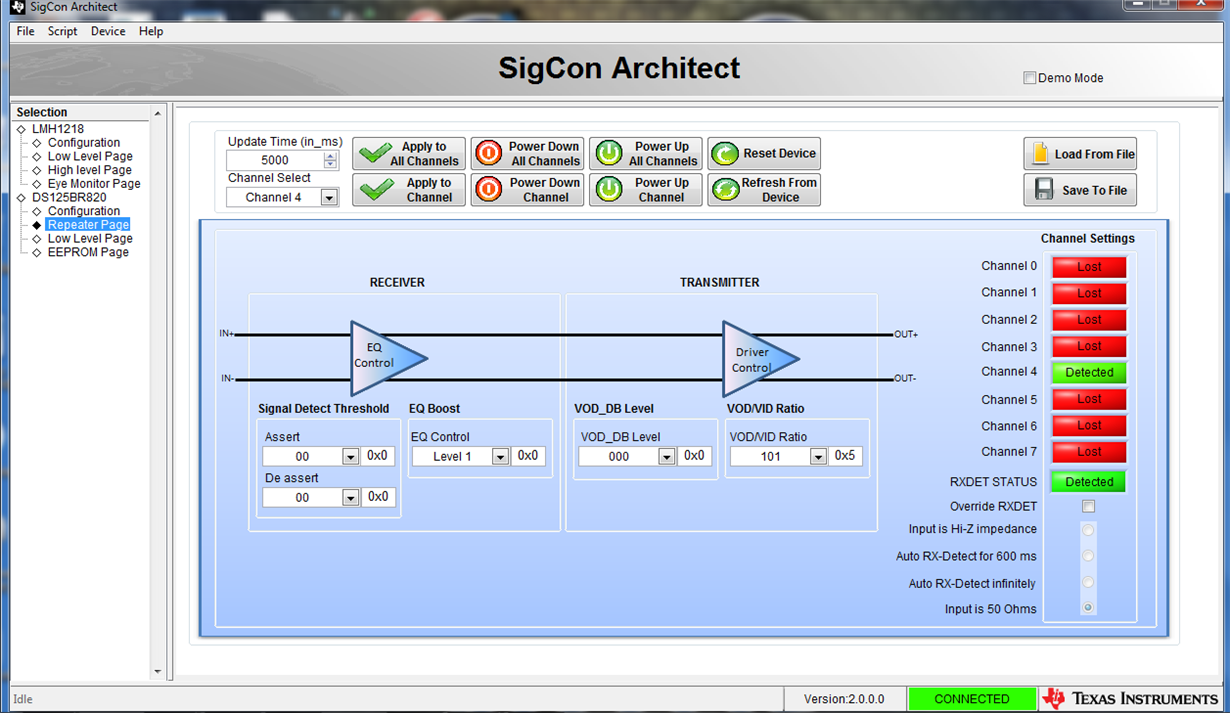This screenshot has width=1230, height=713.
Task: Open the Channel Select dropdown
Action: [x=328, y=198]
